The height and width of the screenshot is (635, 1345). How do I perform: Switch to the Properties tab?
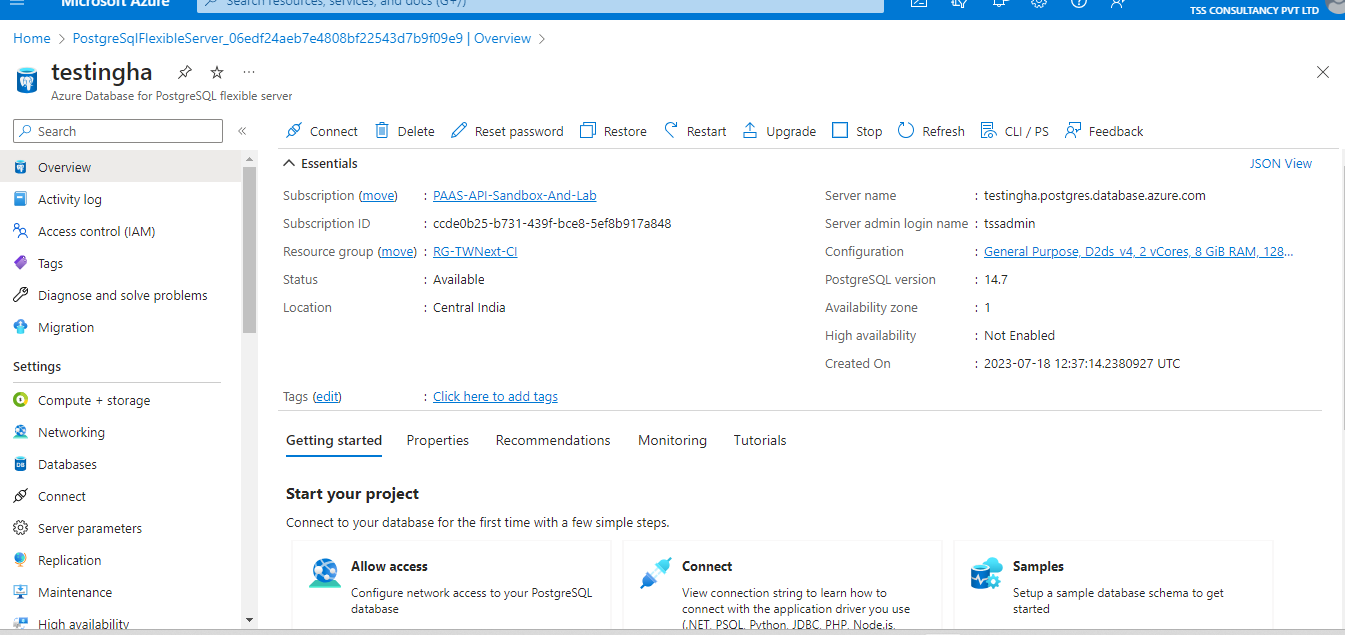pyautogui.click(x=438, y=440)
